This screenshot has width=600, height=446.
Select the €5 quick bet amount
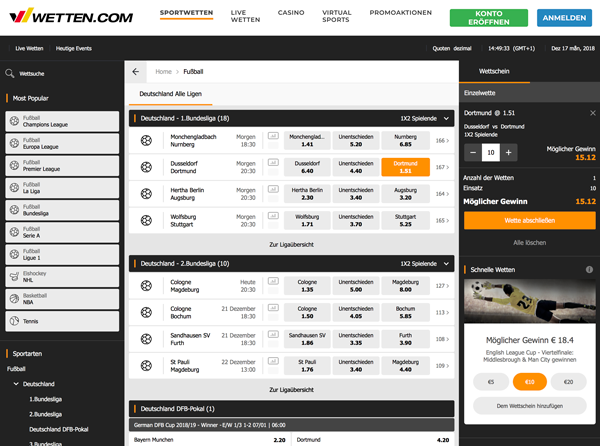coord(491,382)
